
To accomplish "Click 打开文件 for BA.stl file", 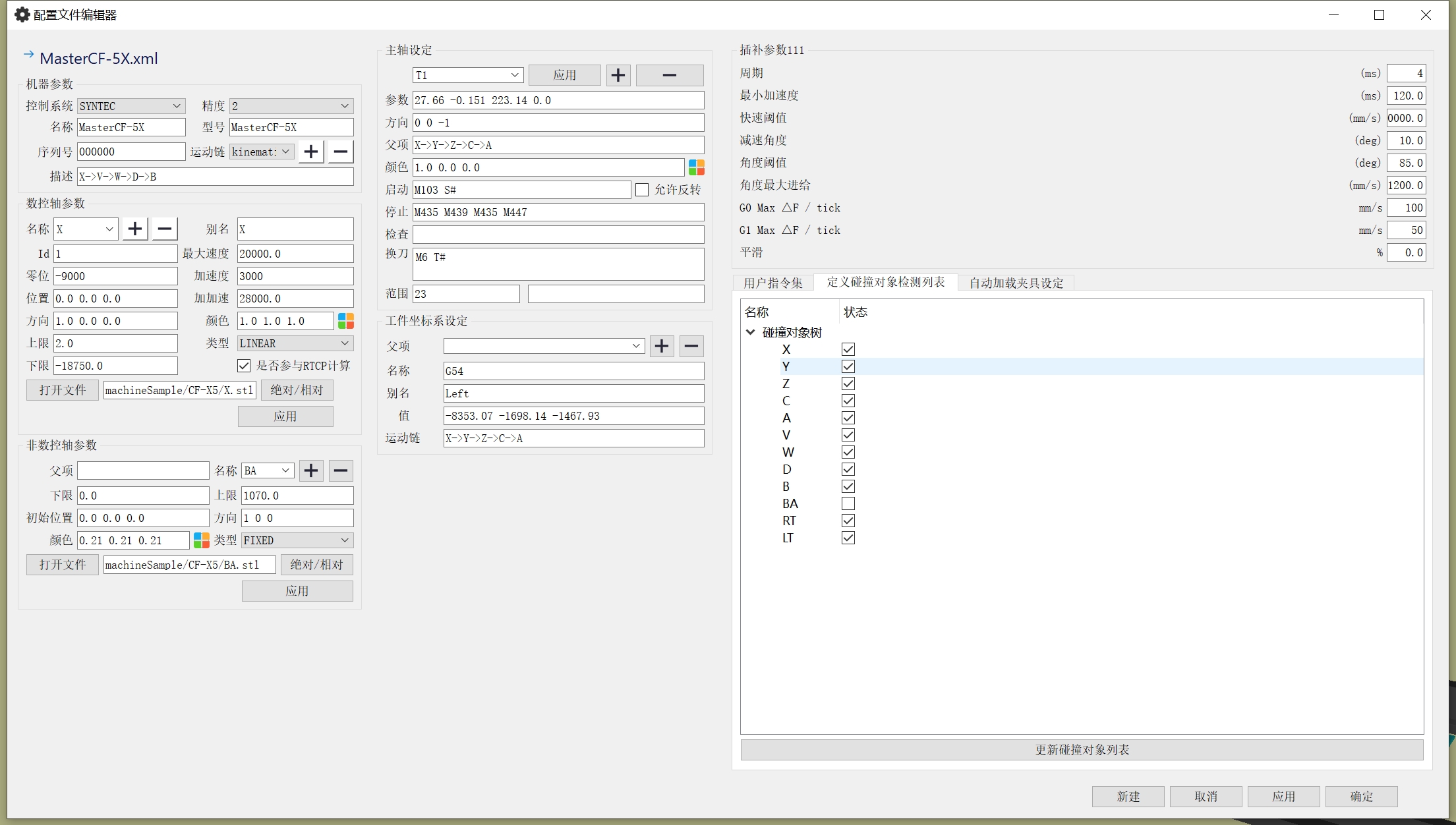I will point(63,565).
